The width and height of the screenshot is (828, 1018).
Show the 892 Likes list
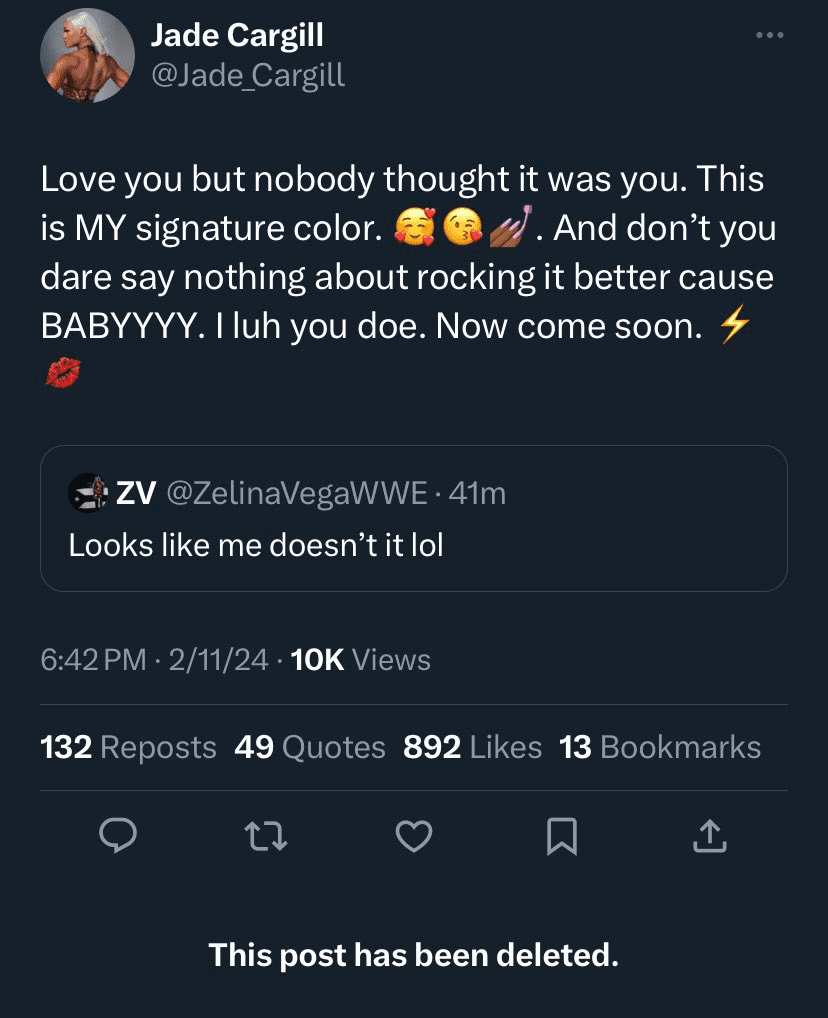pyautogui.click(x=472, y=747)
